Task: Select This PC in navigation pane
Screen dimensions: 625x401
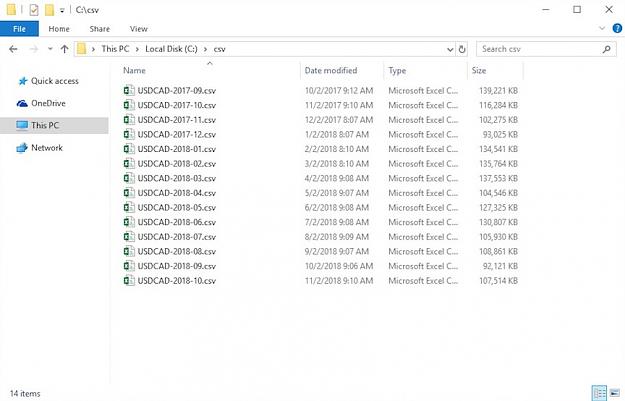Action: [54, 125]
